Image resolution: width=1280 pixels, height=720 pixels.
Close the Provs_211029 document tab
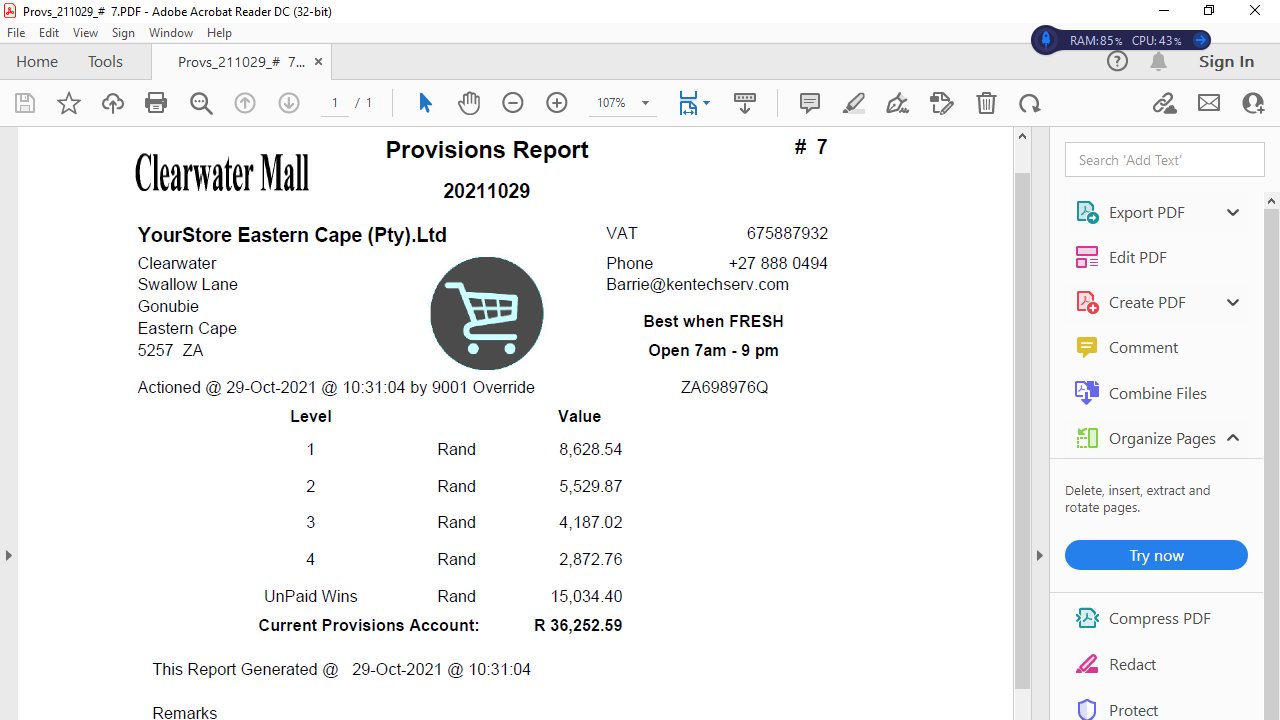click(x=319, y=62)
